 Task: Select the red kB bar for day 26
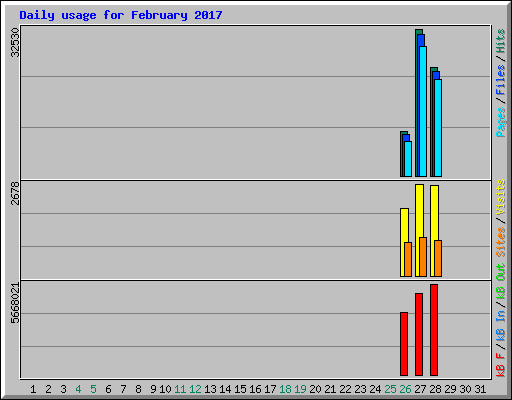(404, 344)
